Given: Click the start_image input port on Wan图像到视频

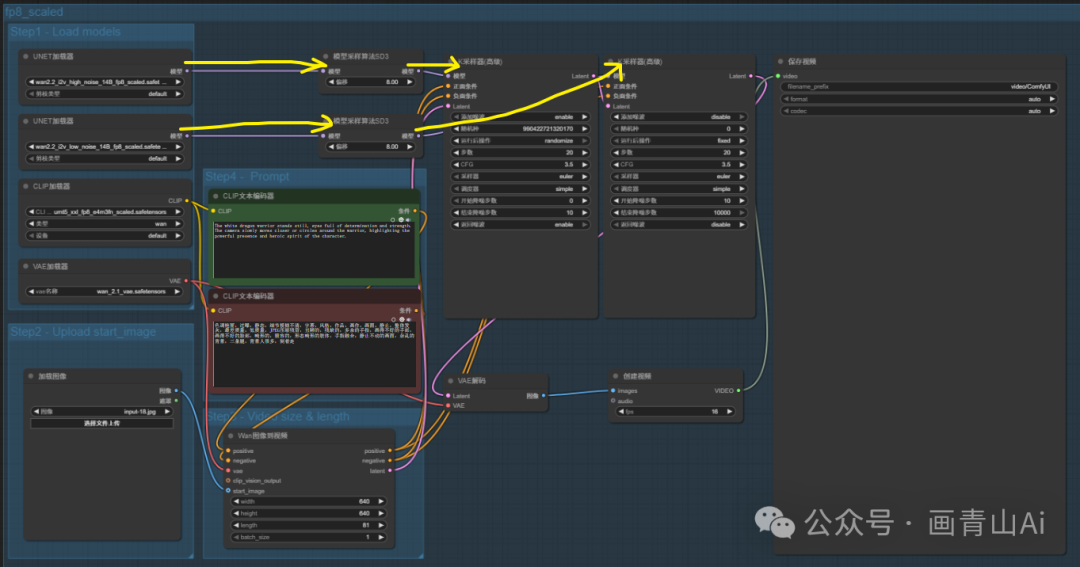Looking at the screenshot, I should click(228, 491).
